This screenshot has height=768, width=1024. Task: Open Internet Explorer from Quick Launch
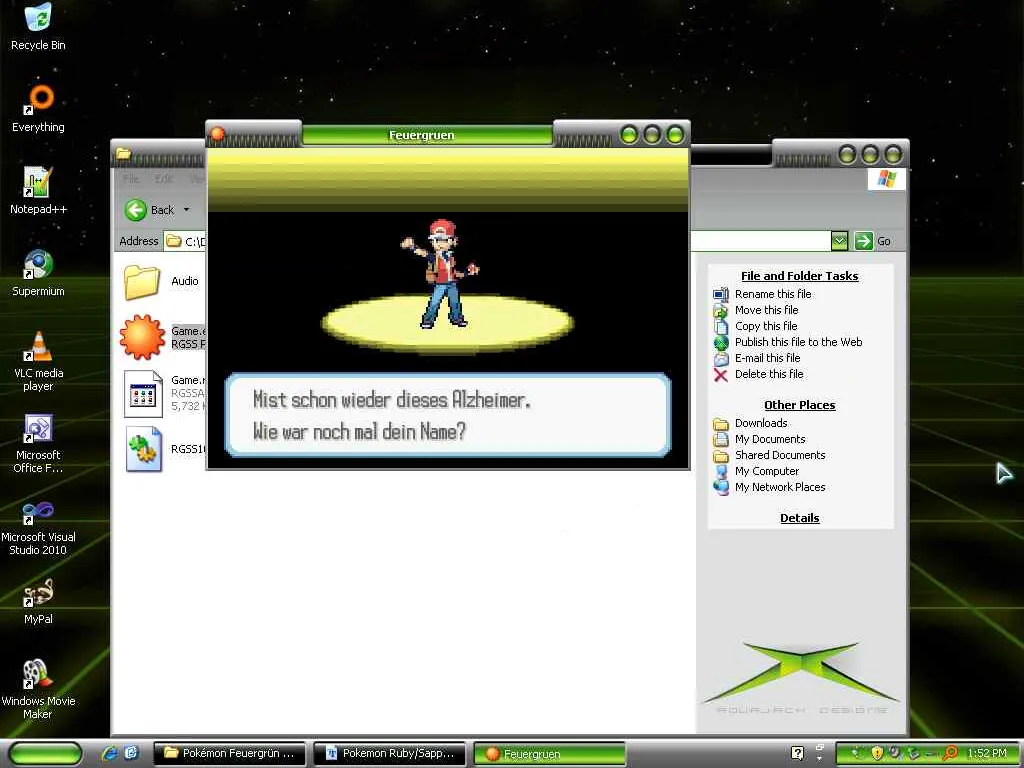point(109,753)
